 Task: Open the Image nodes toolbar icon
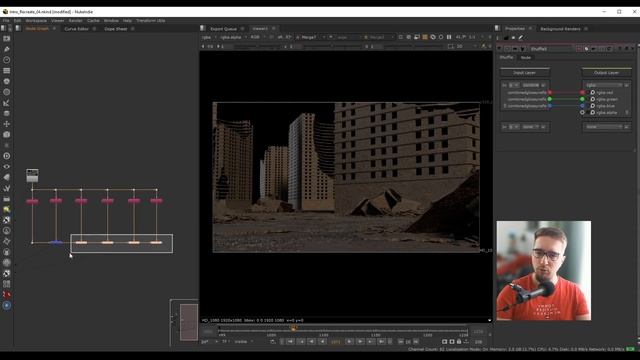(7, 39)
